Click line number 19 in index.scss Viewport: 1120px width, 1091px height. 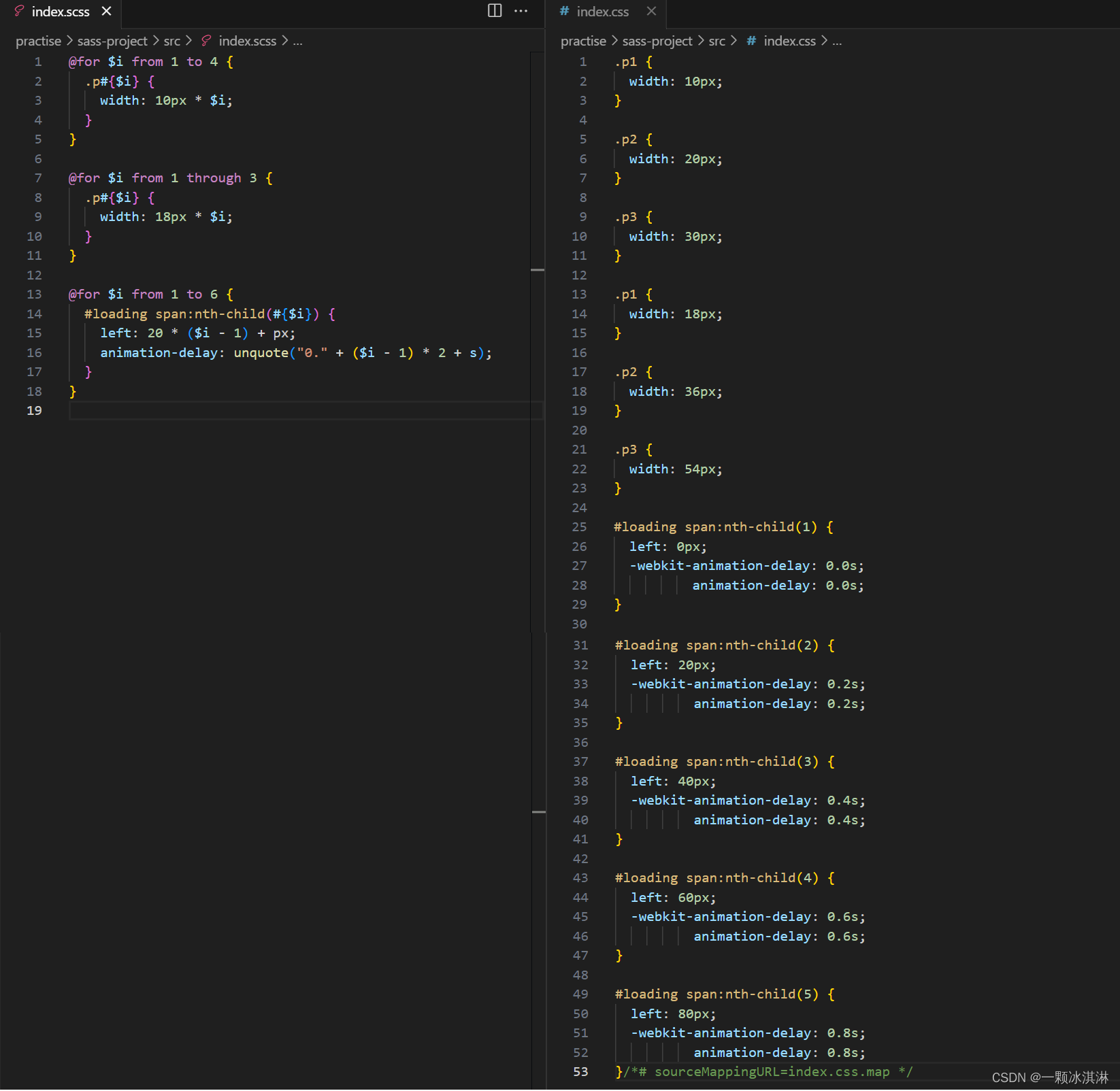(34, 411)
